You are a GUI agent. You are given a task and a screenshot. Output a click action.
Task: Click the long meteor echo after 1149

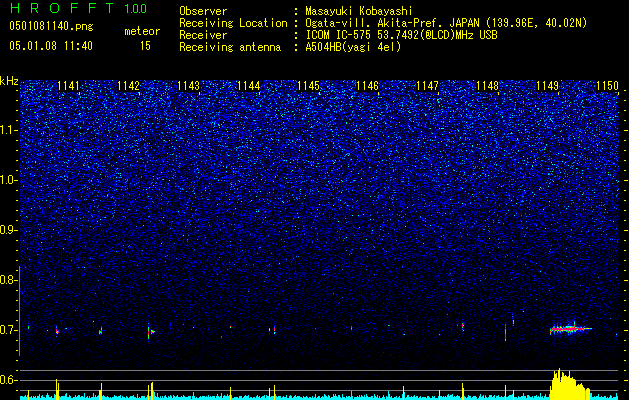pos(570,329)
